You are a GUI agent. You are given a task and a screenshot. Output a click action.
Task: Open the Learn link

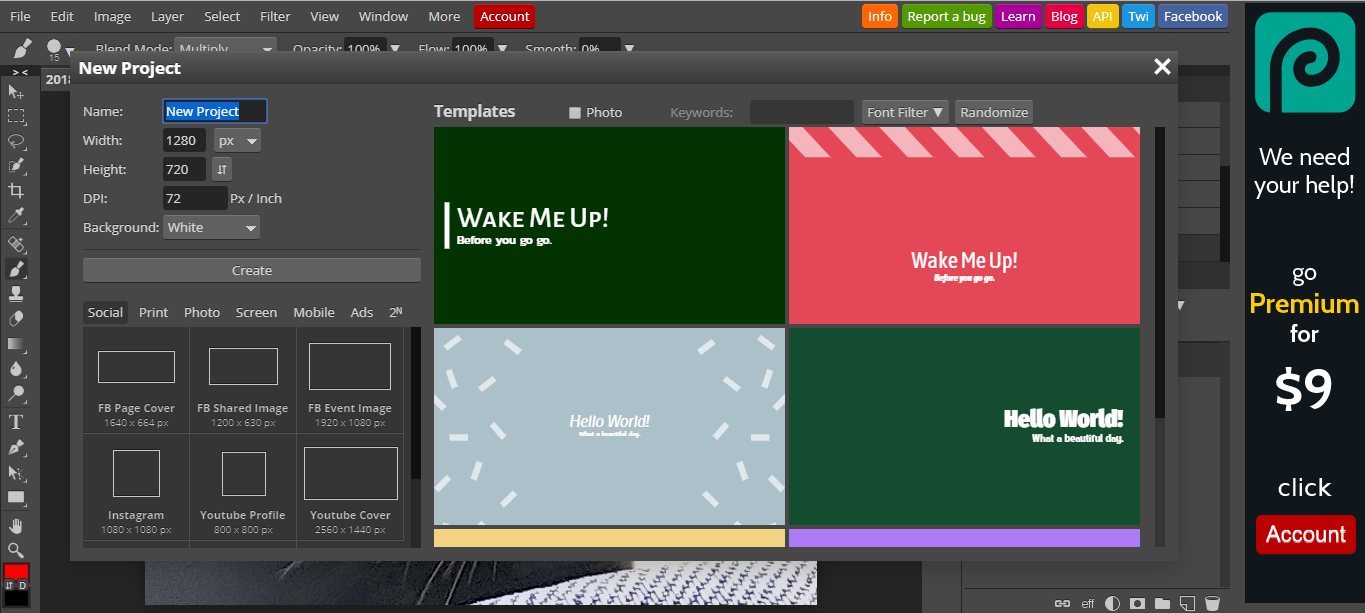click(1018, 16)
